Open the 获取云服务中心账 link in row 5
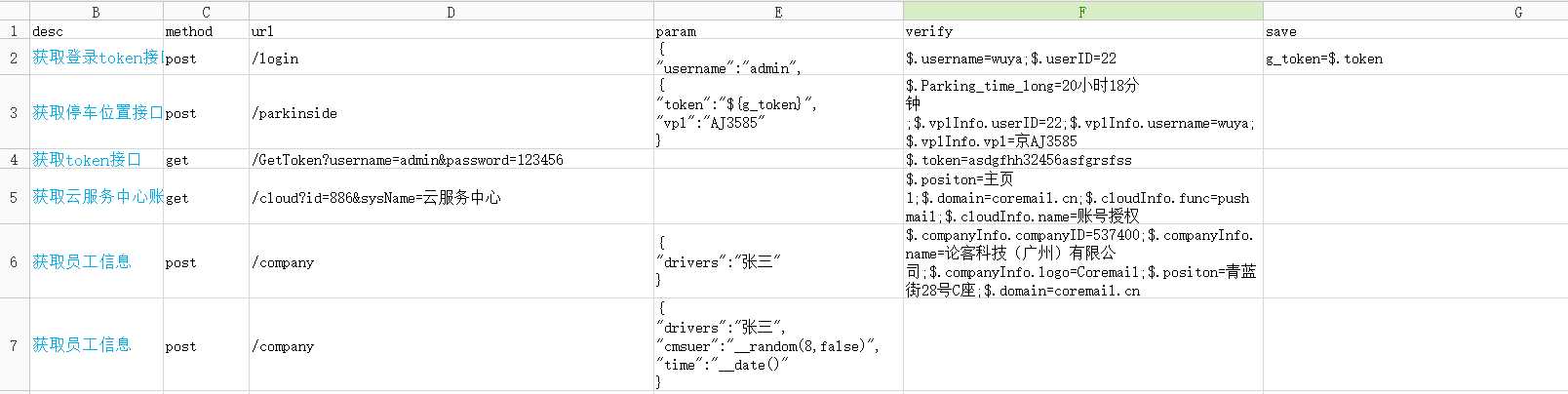1568x394 pixels. pos(97,197)
